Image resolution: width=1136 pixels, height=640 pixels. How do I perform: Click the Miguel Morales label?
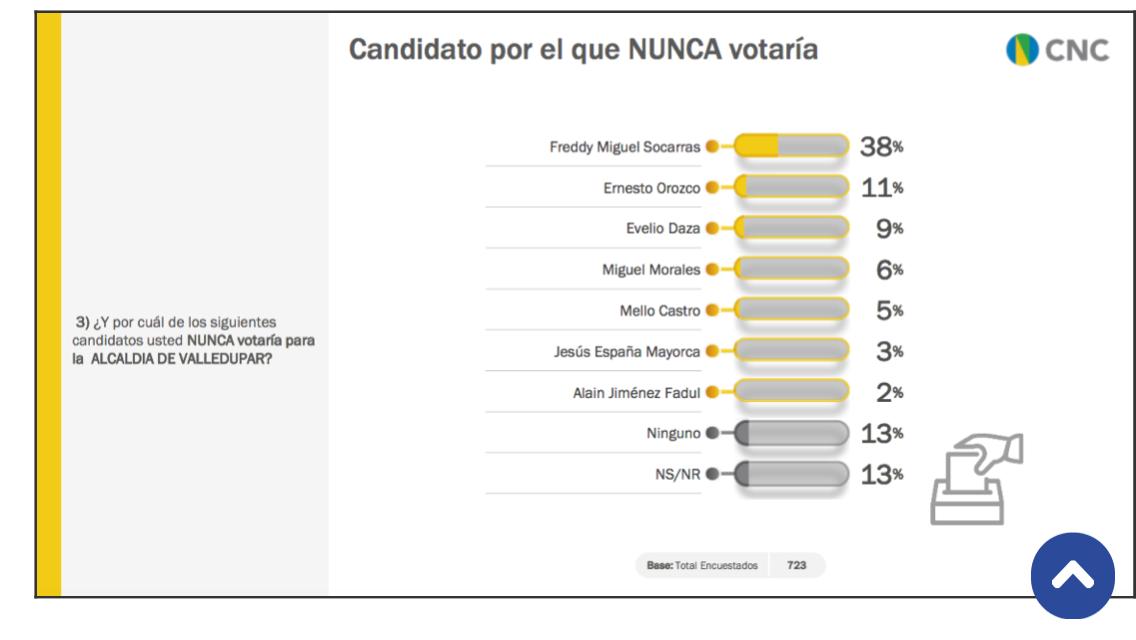coord(653,269)
